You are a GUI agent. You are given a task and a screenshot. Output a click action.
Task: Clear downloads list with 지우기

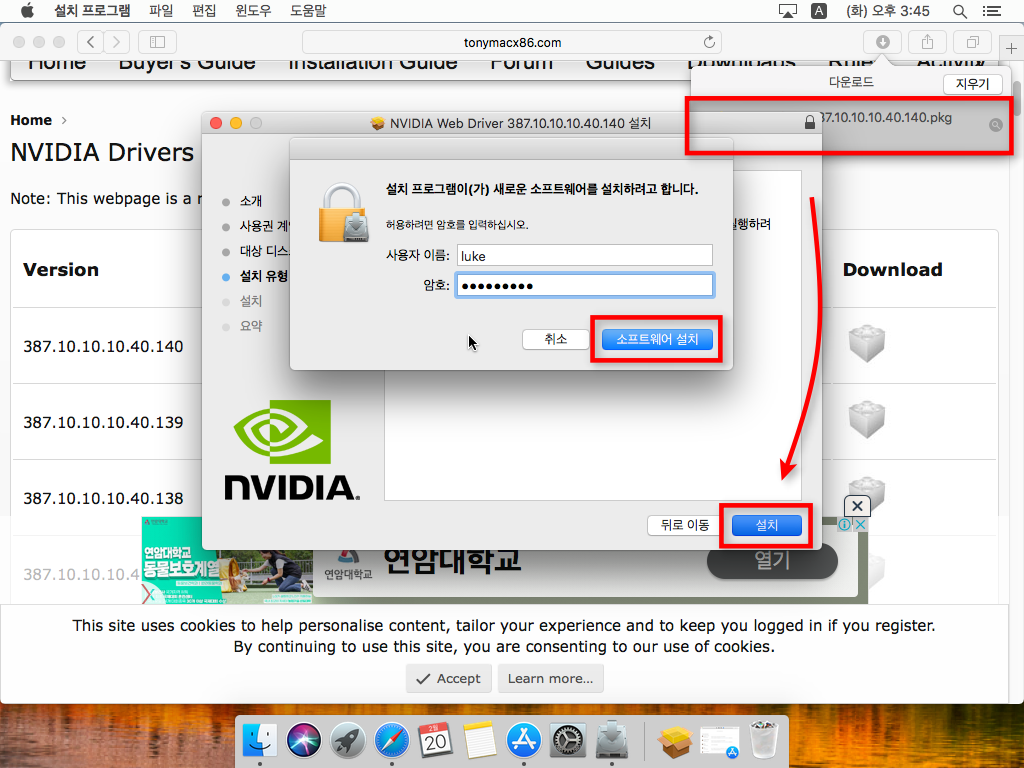click(972, 84)
